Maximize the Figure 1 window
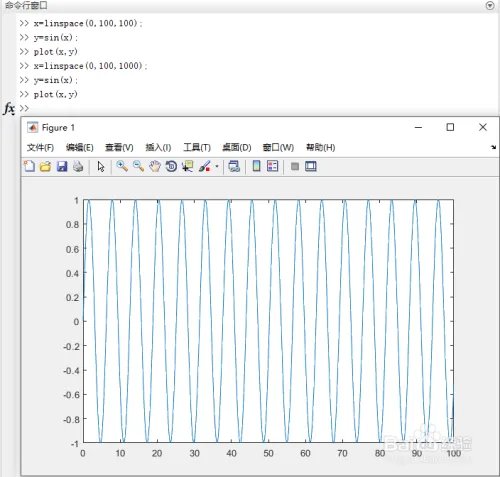Screen dimensions: 500x477 click(450, 127)
